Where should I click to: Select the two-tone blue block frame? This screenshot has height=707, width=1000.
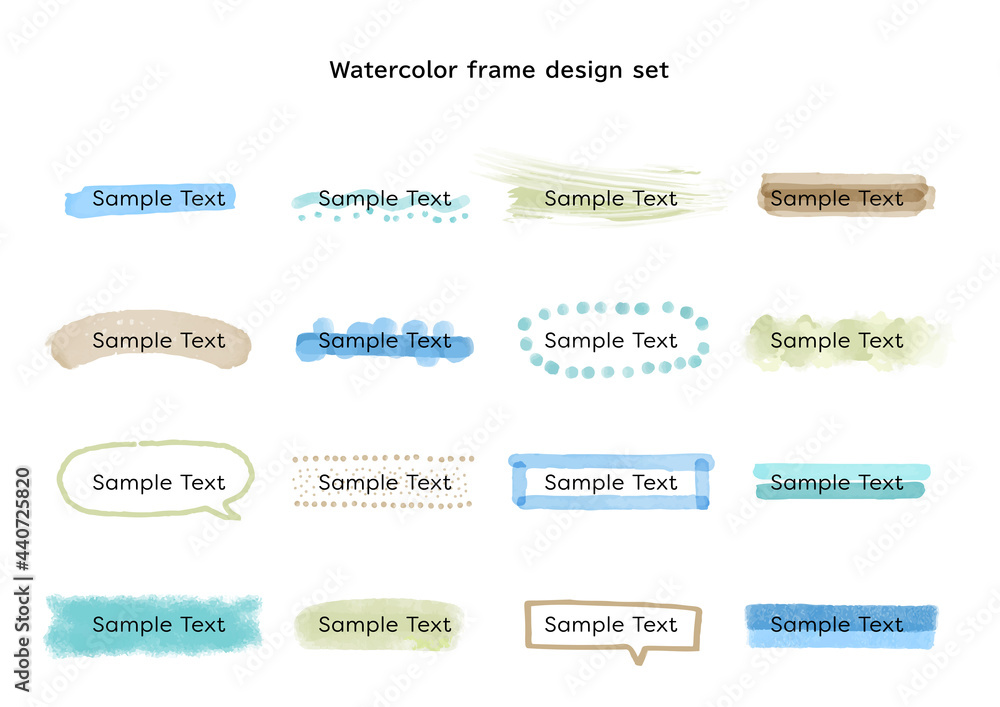841,626
